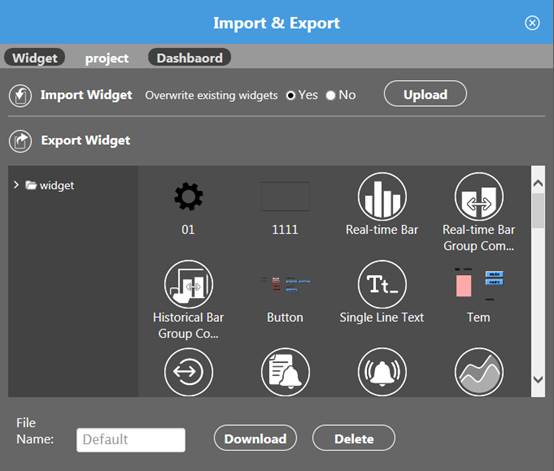Switch to the project tab
554x471 pixels.
click(107, 58)
